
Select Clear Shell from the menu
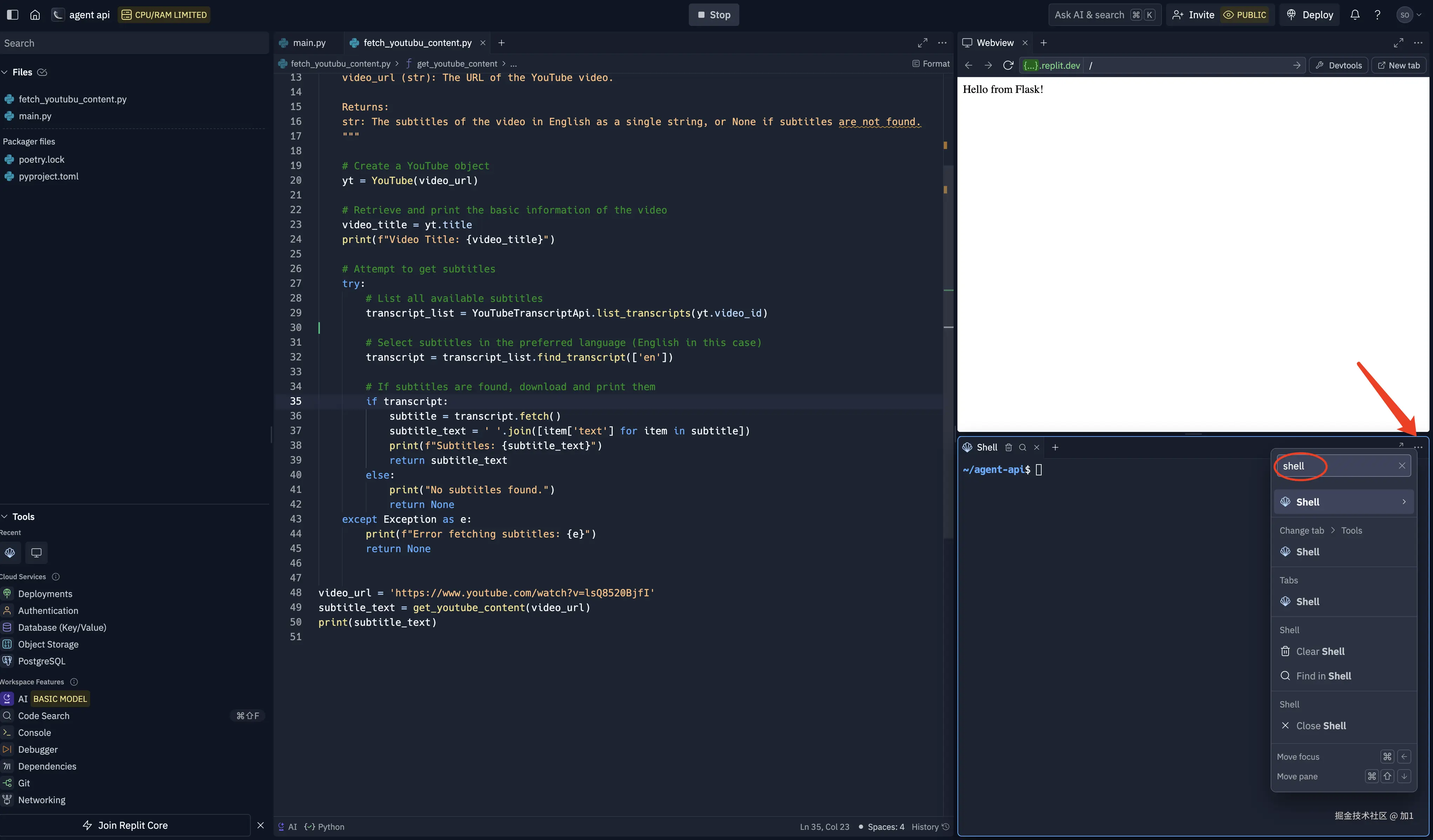[x=1320, y=651]
